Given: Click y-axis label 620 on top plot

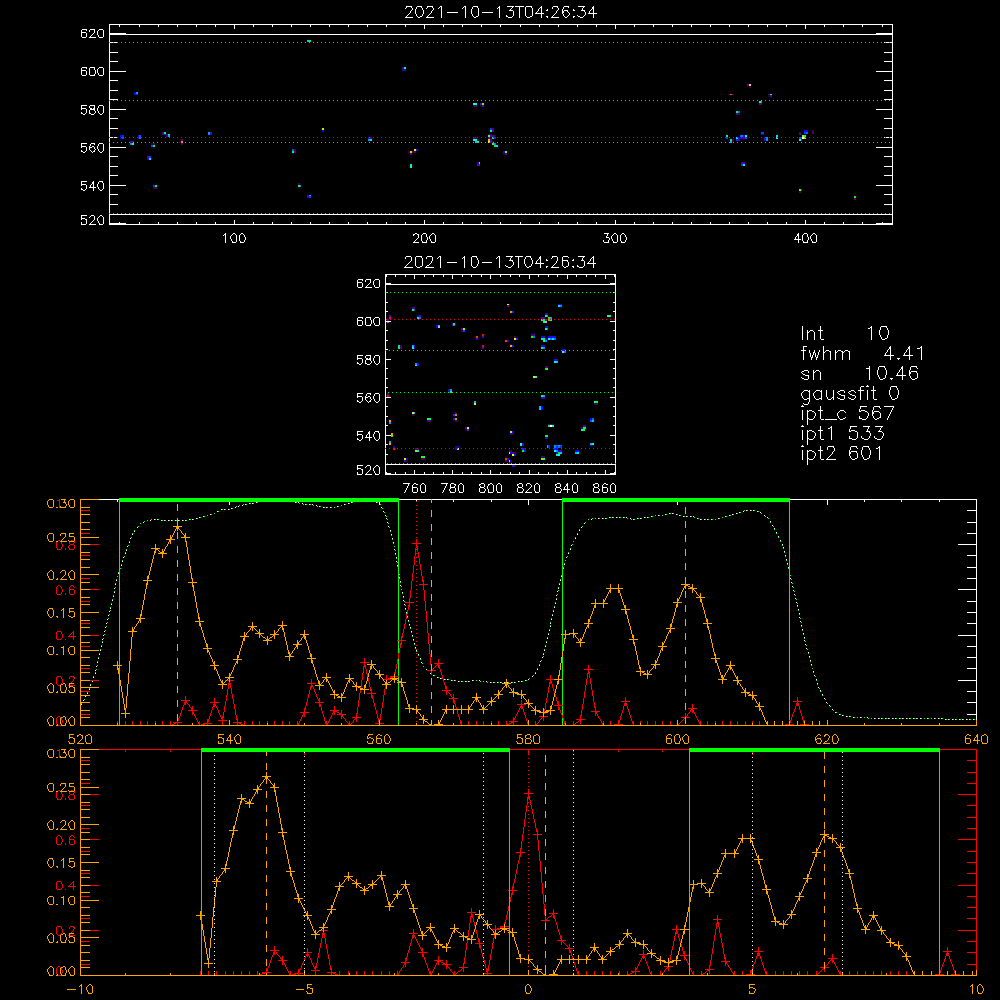Looking at the screenshot, I should pyautogui.click(x=92, y=34).
